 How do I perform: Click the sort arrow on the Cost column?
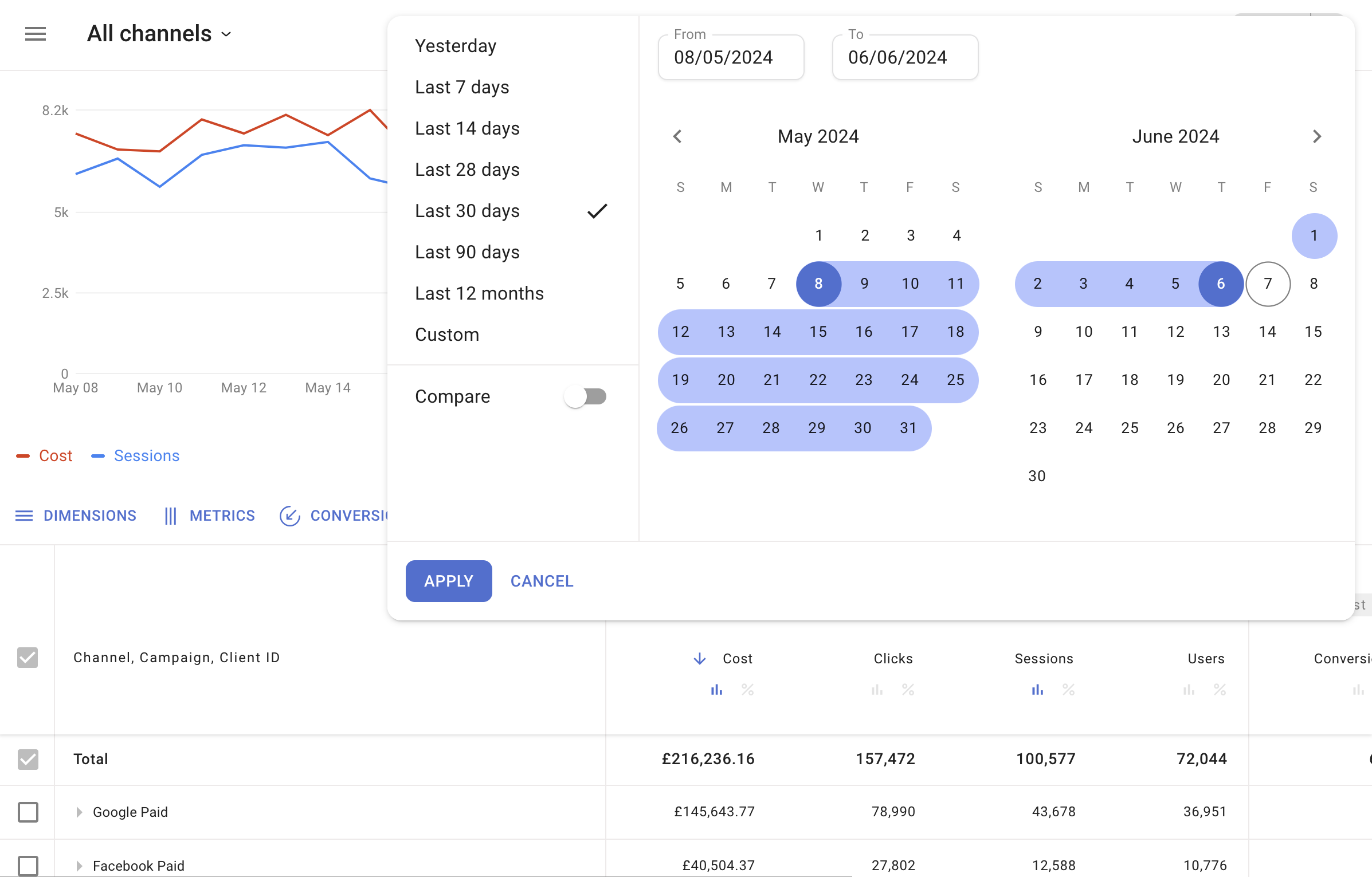699,658
